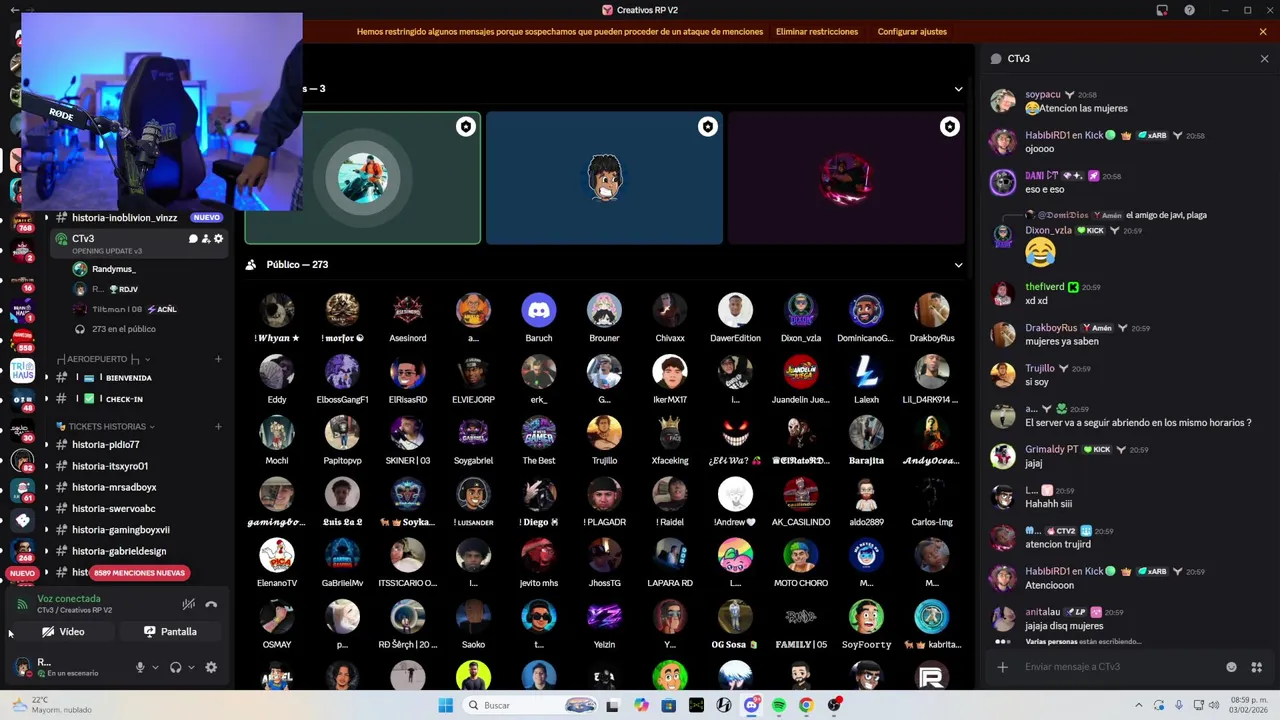This screenshot has height=720, width=1280.
Task: Open the dice server icon in server list
Action: [22, 520]
